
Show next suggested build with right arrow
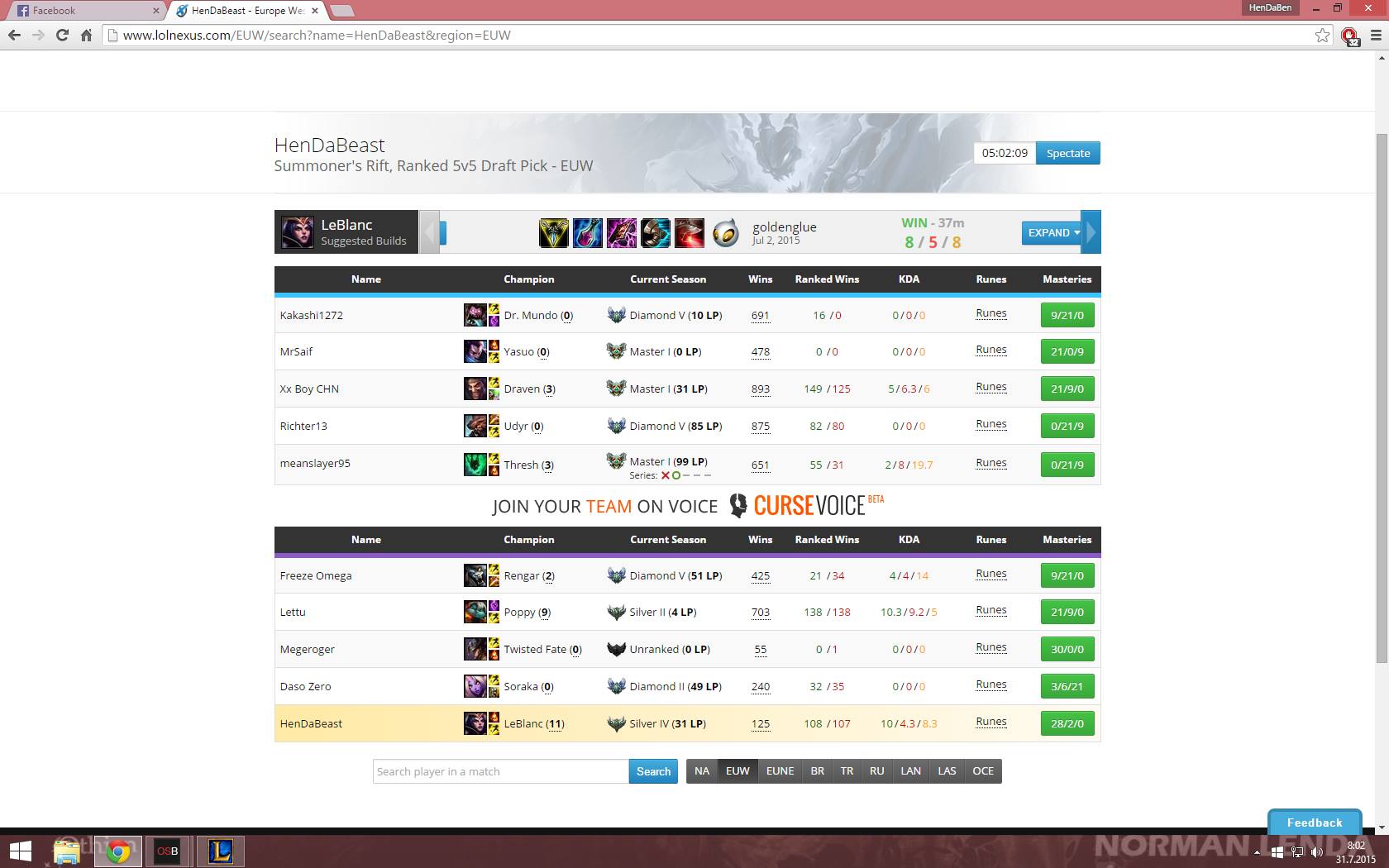tap(1091, 232)
